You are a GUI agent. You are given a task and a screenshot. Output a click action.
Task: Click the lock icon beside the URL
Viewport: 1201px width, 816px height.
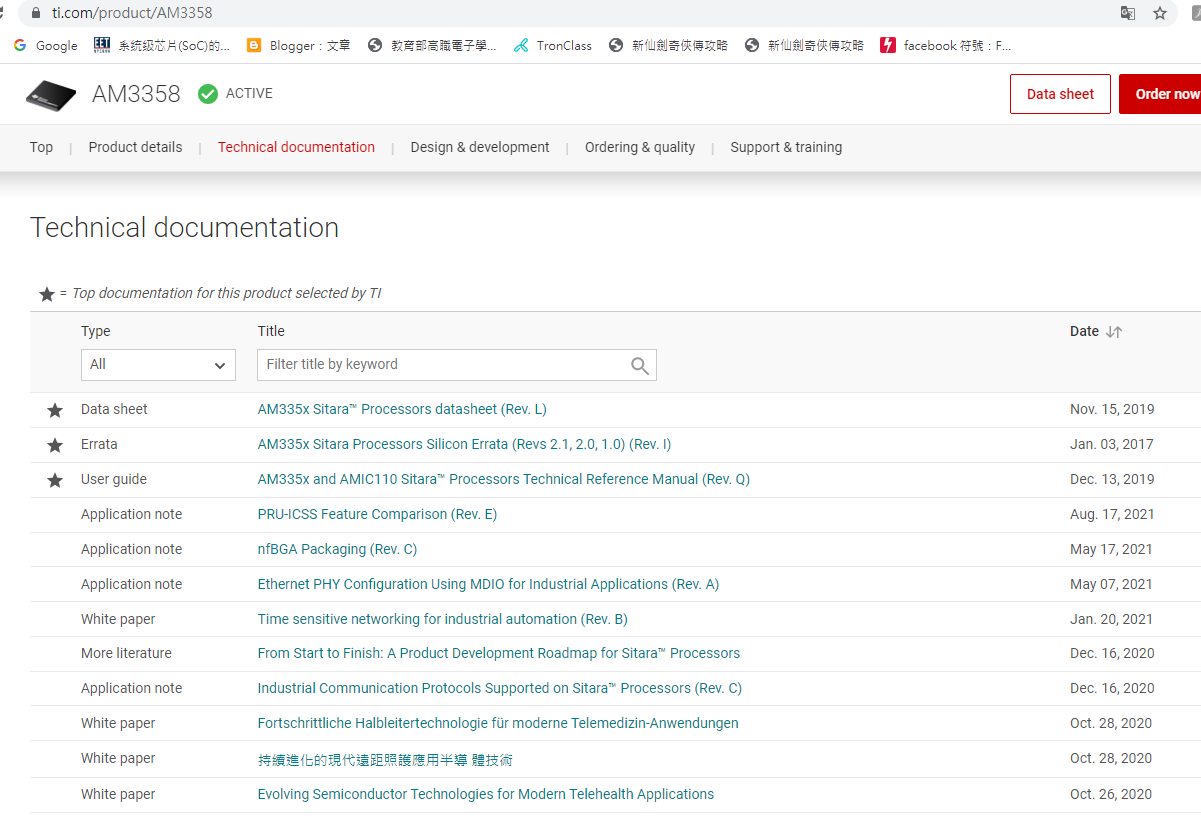(x=37, y=13)
